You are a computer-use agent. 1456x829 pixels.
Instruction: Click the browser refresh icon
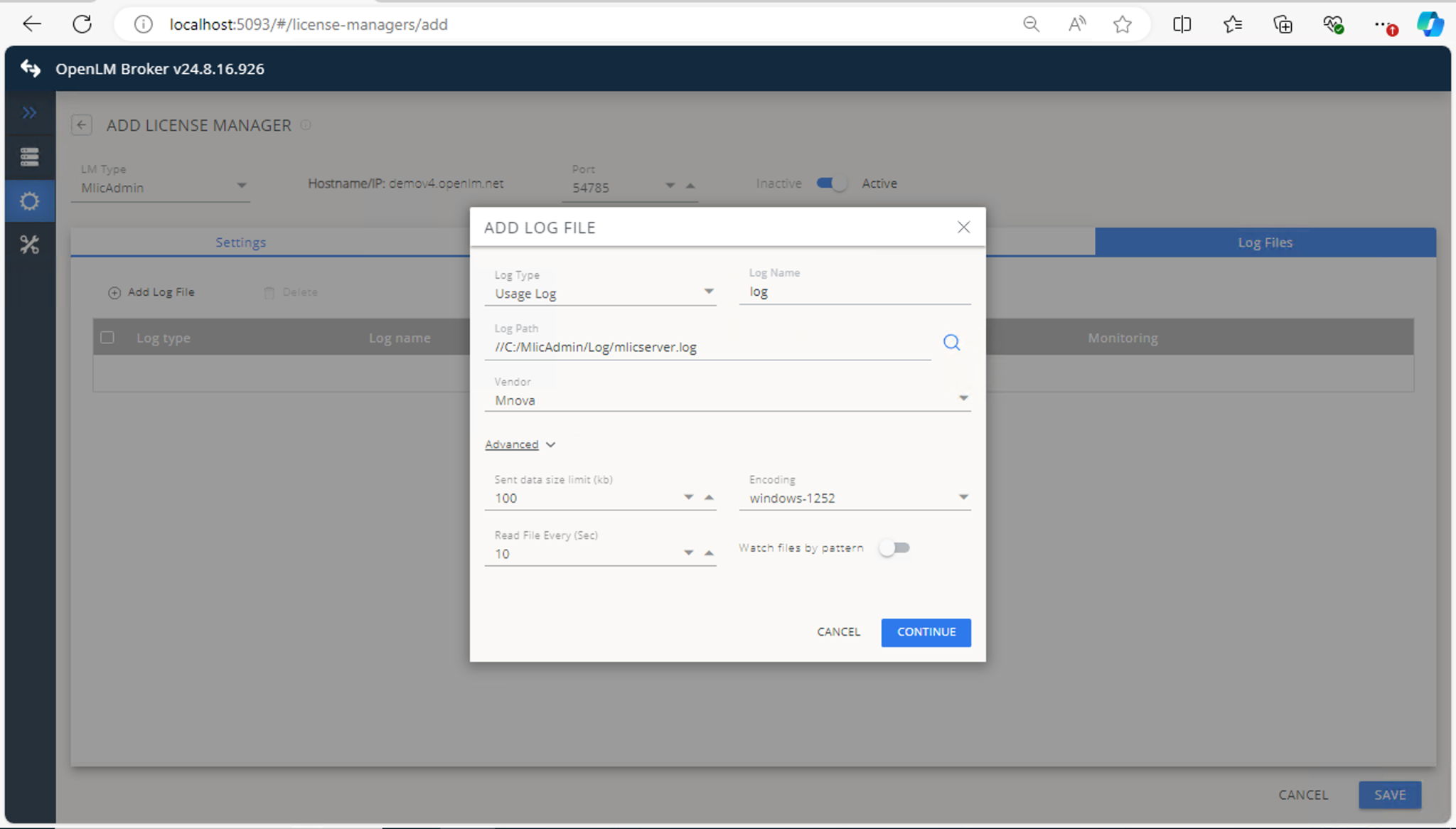(82, 24)
